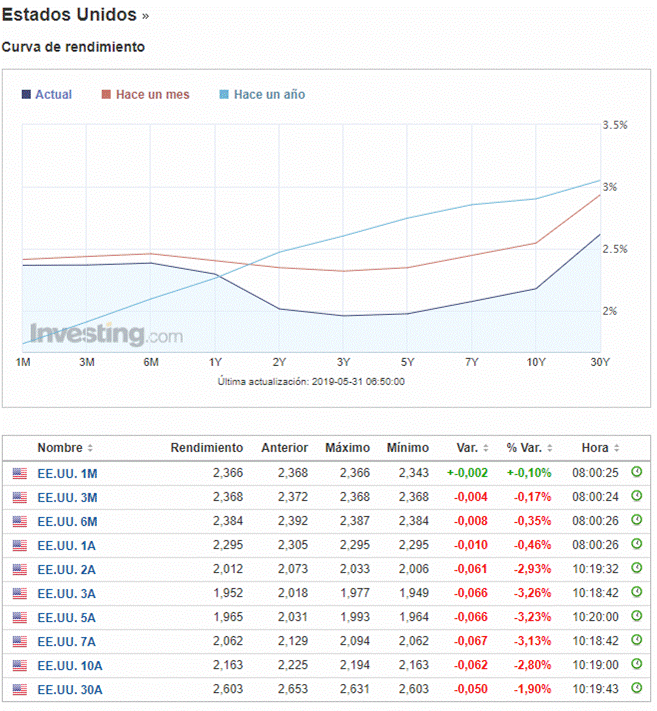The height and width of the screenshot is (711, 657).
Task: Toggle the Hace un año legend series
Action: (x=269, y=95)
